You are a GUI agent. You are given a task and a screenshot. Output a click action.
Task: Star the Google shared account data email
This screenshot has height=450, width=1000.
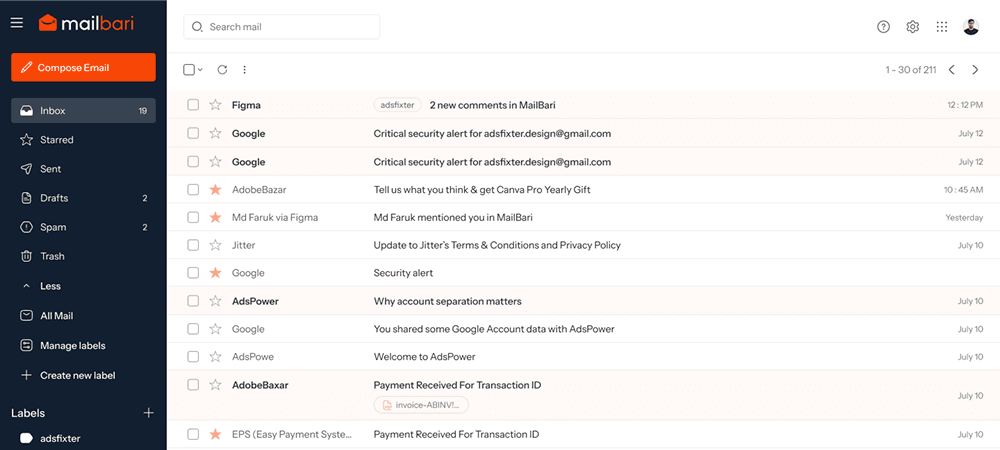pos(216,330)
